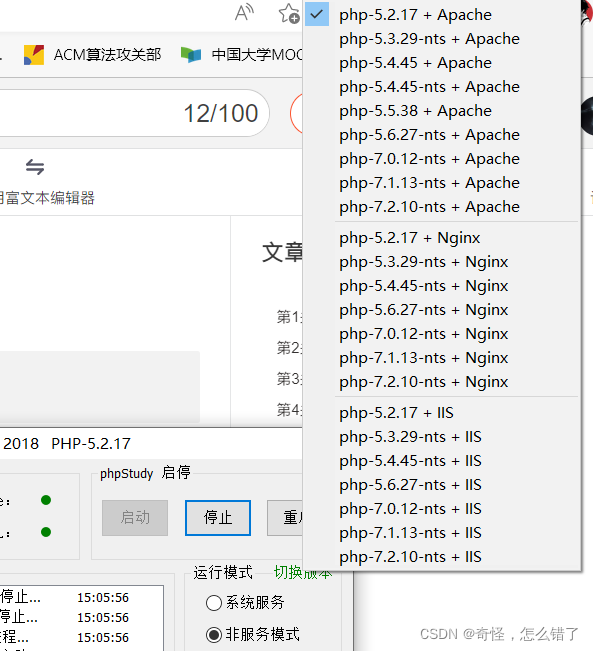Click the rich text editor switch icon
This screenshot has width=593, height=651.
(x=35, y=167)
